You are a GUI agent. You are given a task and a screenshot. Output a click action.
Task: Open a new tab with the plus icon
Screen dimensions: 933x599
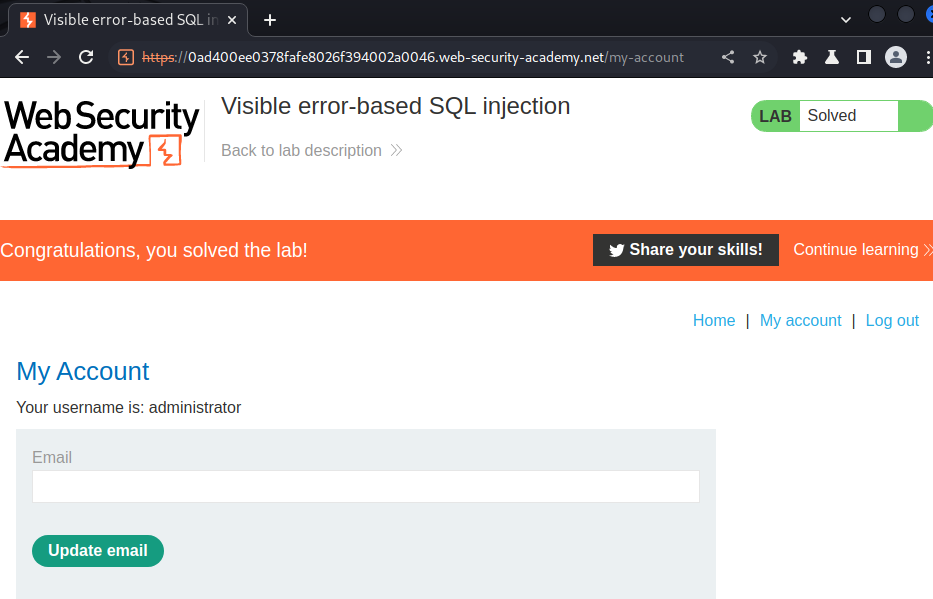click(270, 20)
